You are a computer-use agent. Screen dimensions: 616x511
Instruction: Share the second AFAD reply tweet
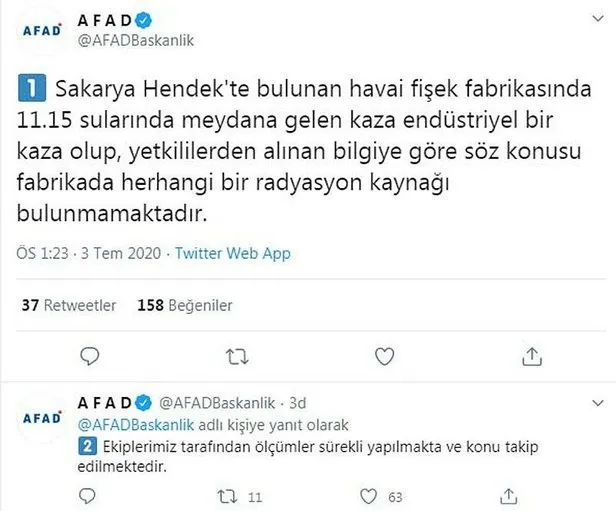point(508,496)
